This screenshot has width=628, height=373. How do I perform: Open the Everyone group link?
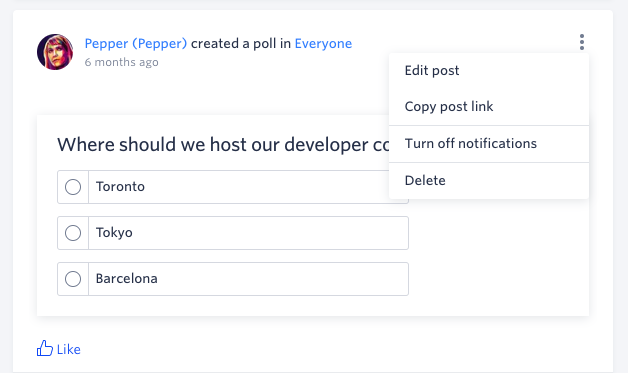pyautogui.click(x=323, y=43)
